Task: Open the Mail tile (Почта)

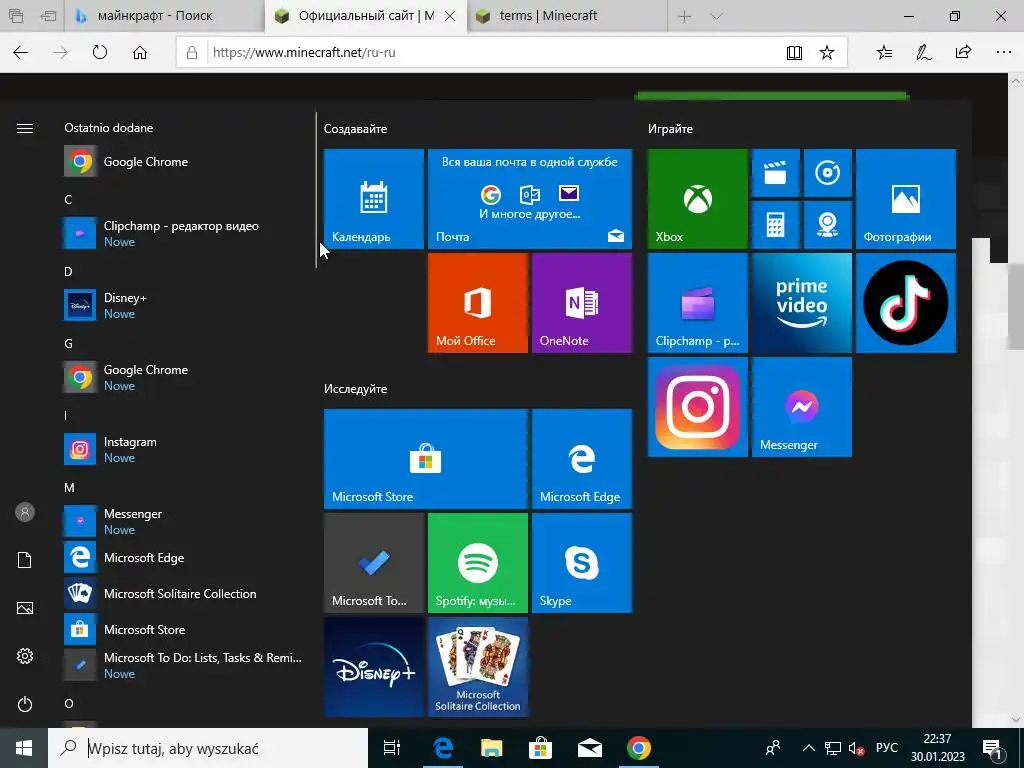Action: (x=530, y=199)
